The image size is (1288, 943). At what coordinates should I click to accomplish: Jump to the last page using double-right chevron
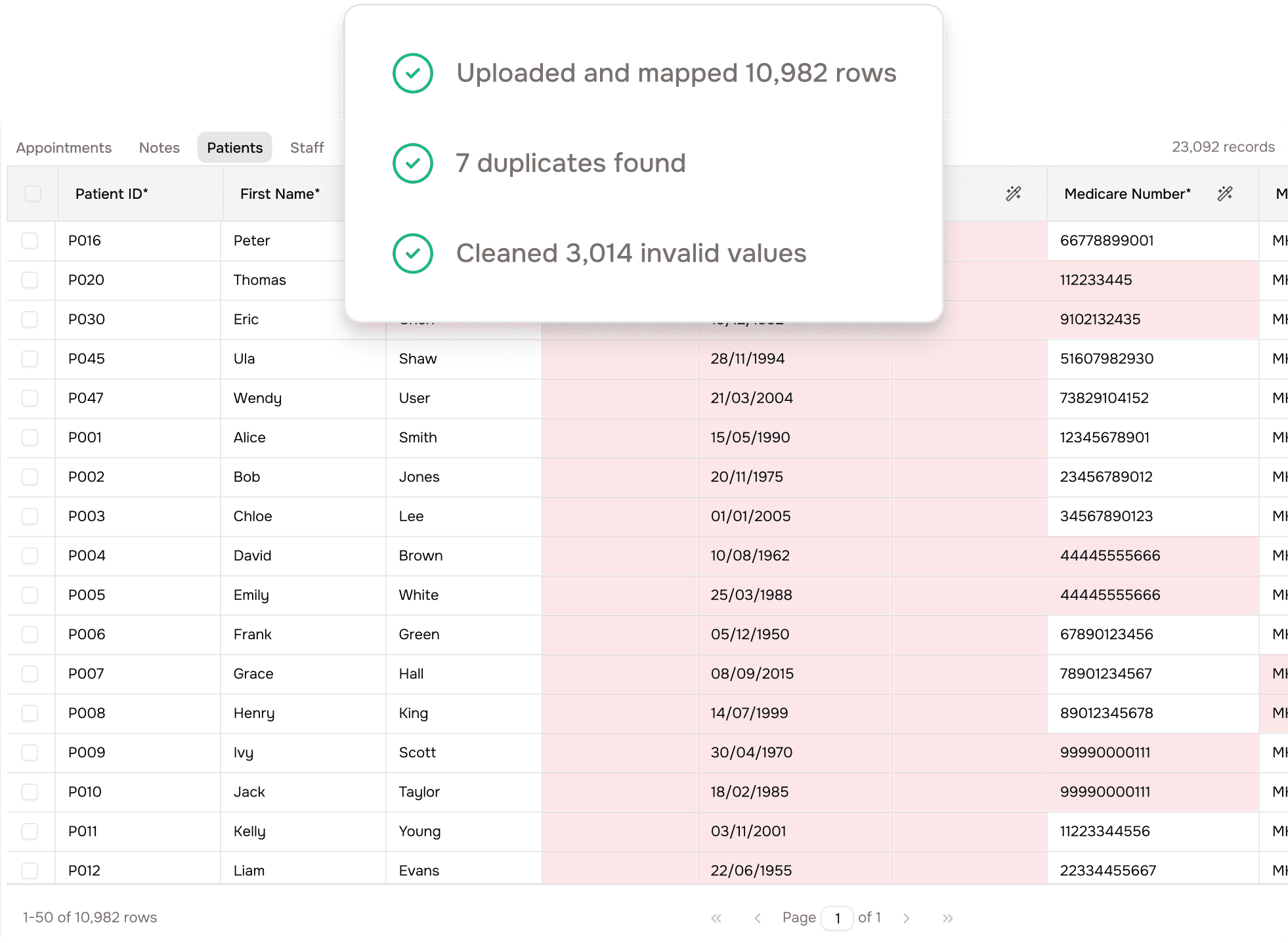click(947, 917)
